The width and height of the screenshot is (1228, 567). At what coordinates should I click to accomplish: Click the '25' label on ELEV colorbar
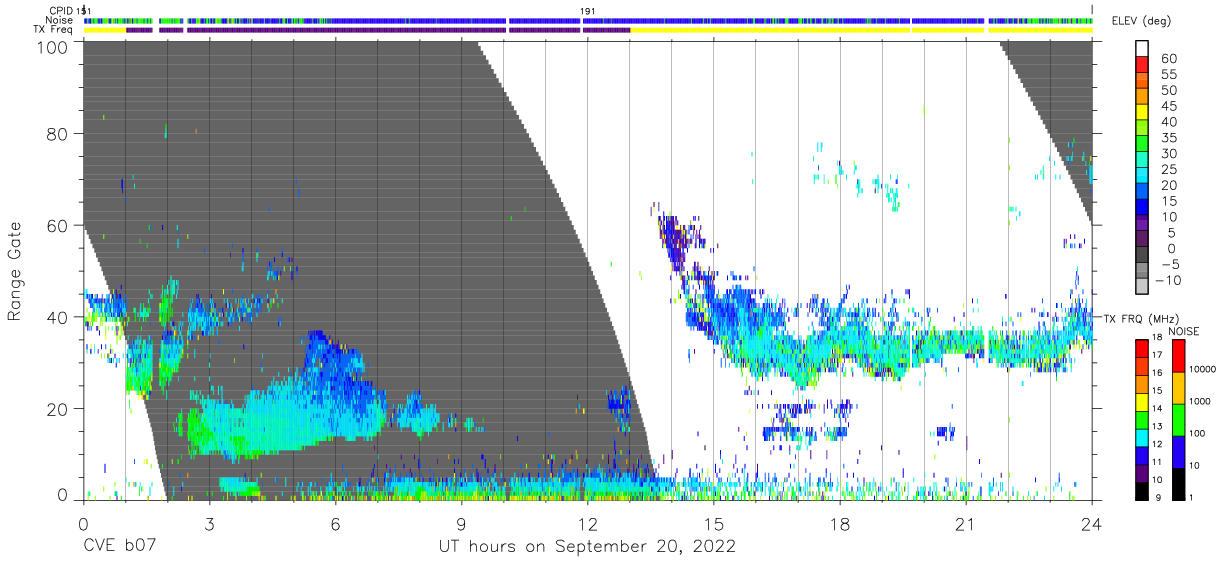(1167, 170)
